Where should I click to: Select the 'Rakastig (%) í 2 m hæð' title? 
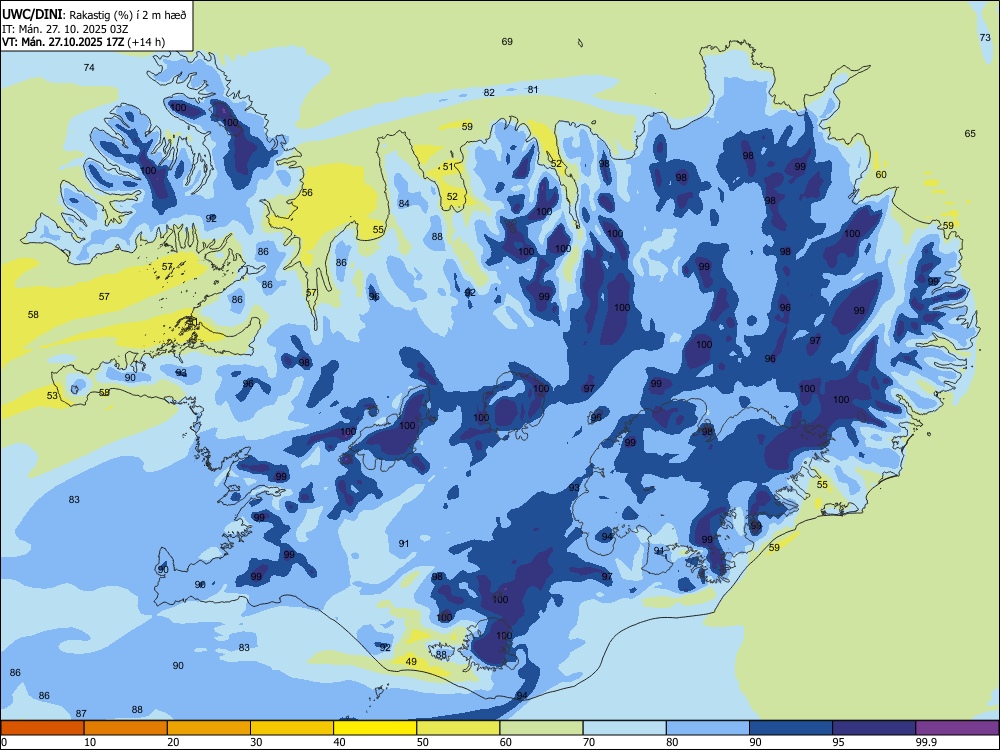coord(129,15)
